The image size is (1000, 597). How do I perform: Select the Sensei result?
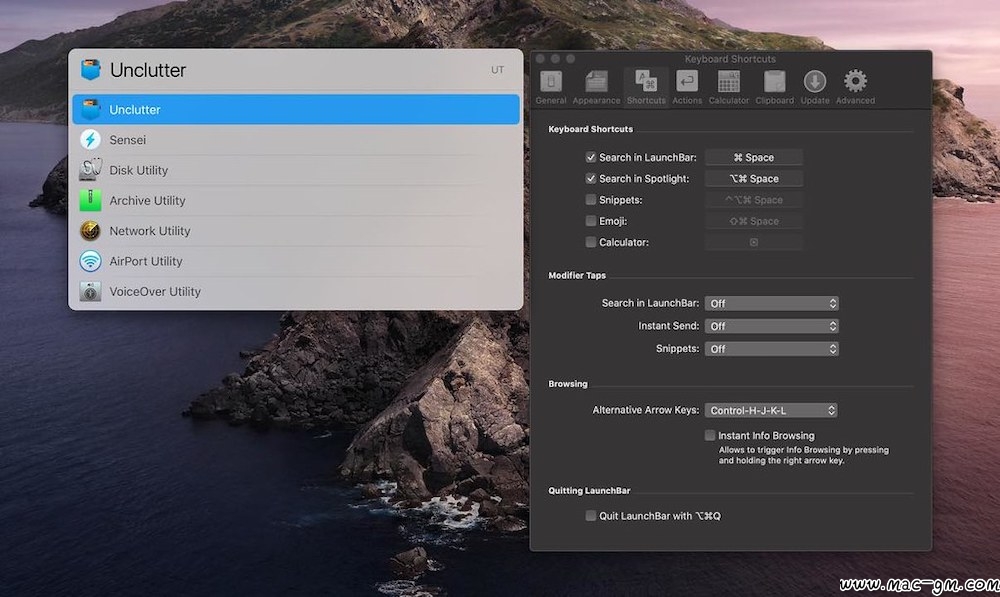[x=296, y=140]
